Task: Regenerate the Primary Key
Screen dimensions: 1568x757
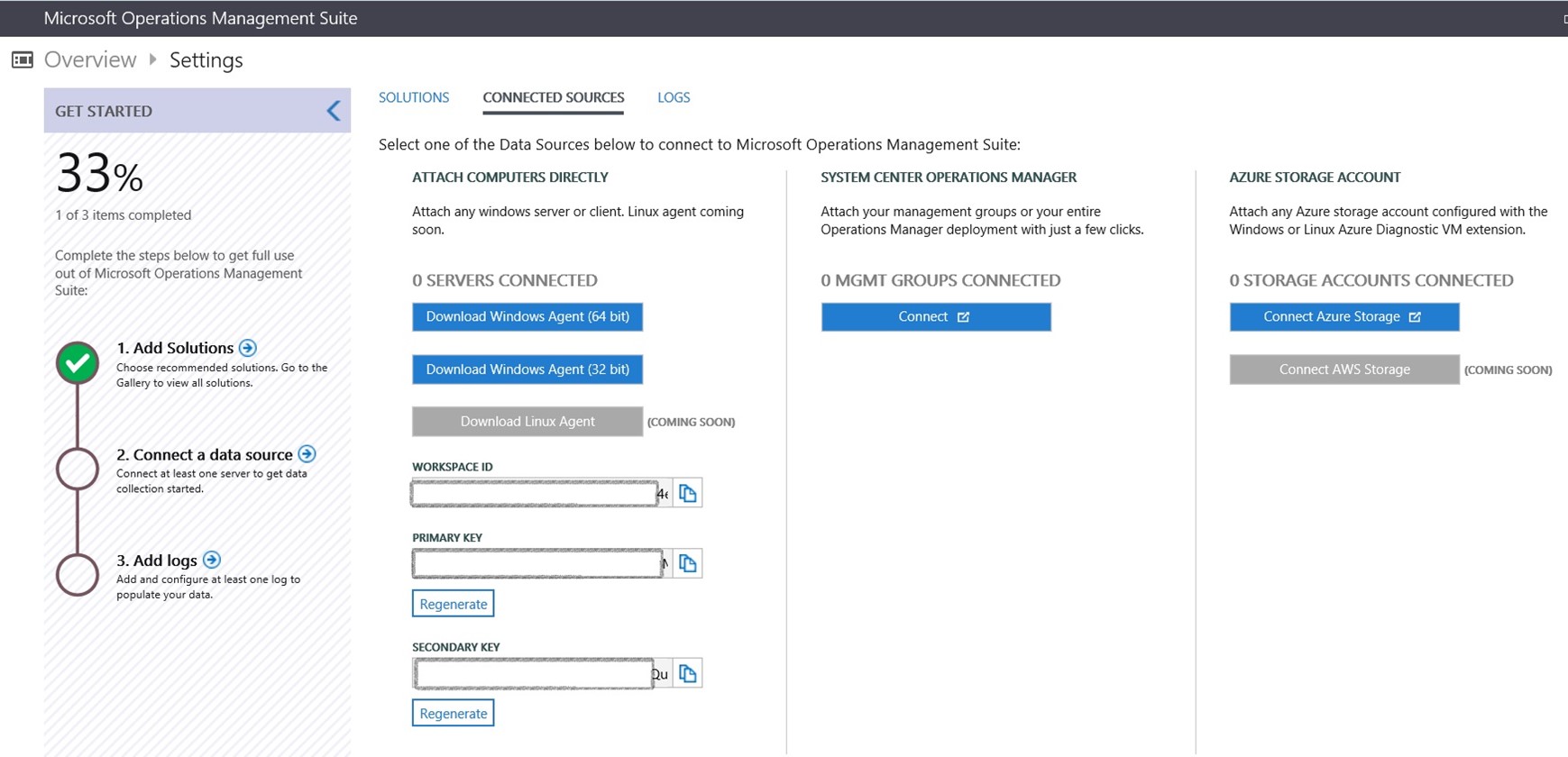Action: coord(454,604)
